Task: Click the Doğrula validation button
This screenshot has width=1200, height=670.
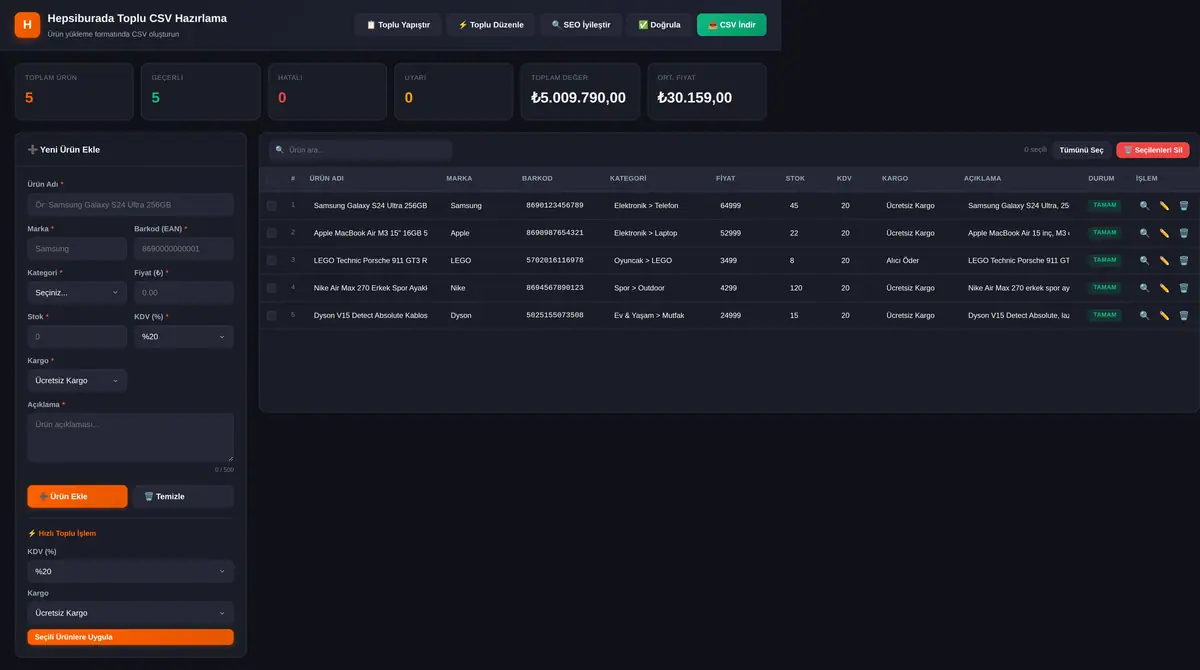Action: (659, 25)
